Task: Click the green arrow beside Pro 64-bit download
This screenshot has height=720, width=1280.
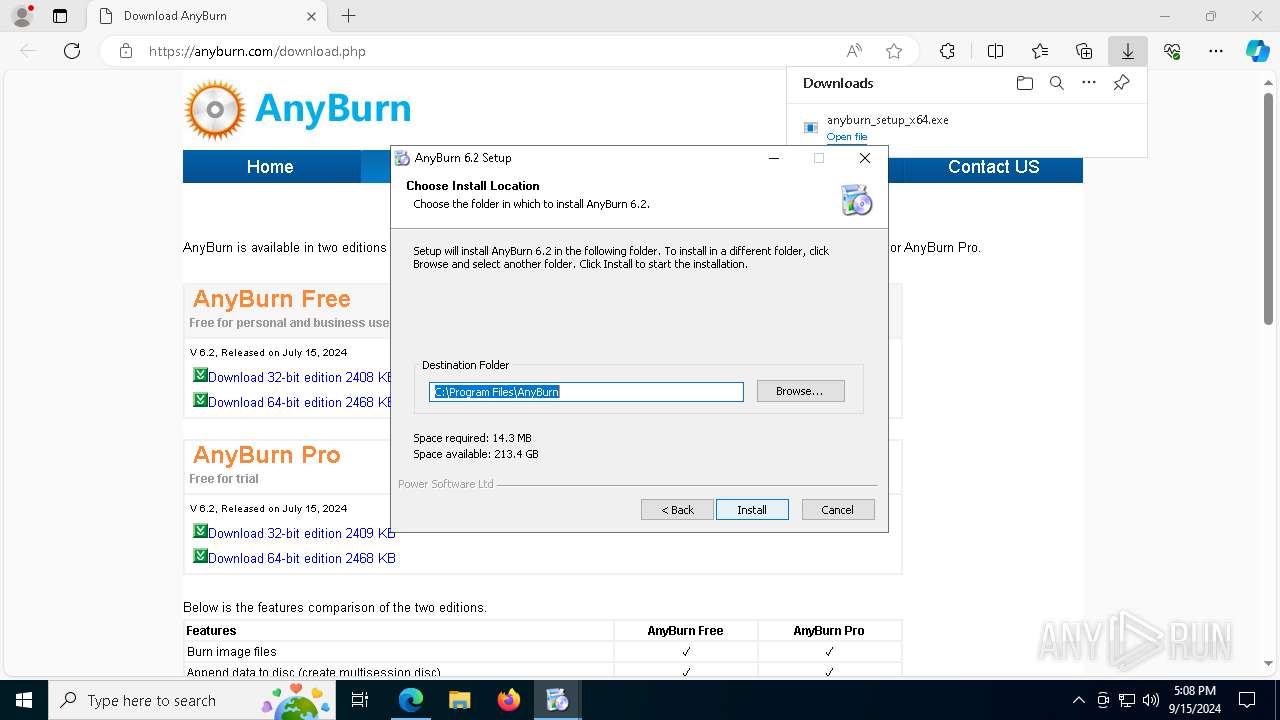Action: point(200,556)
